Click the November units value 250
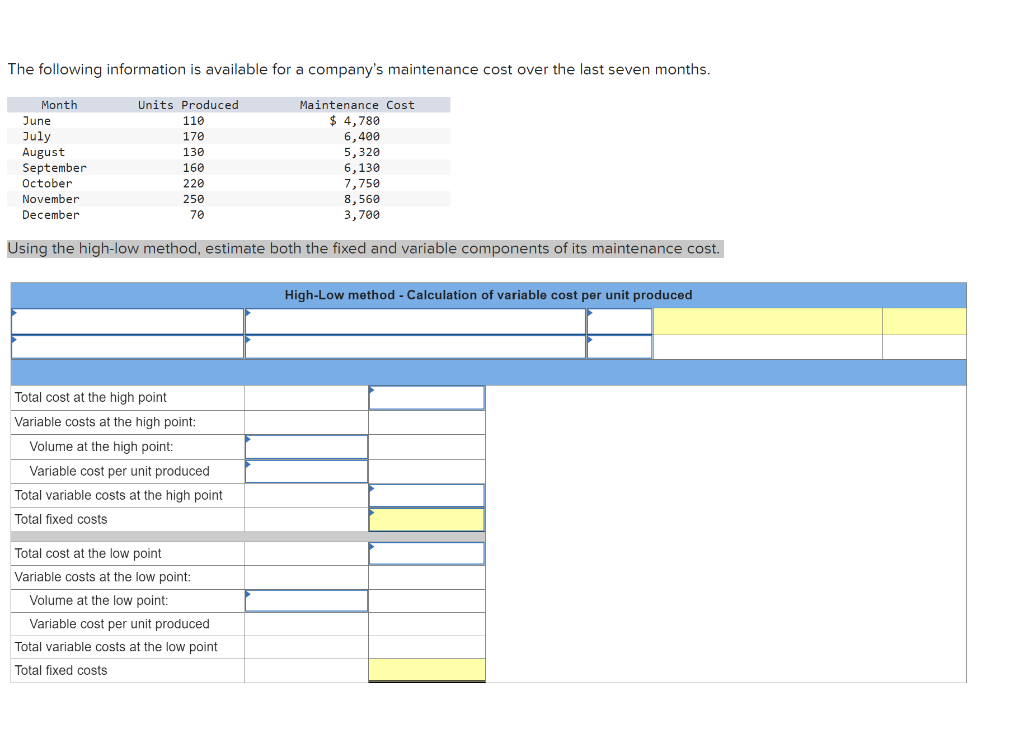This screenshot has width=1024, height=733. (x=193, y=199)
